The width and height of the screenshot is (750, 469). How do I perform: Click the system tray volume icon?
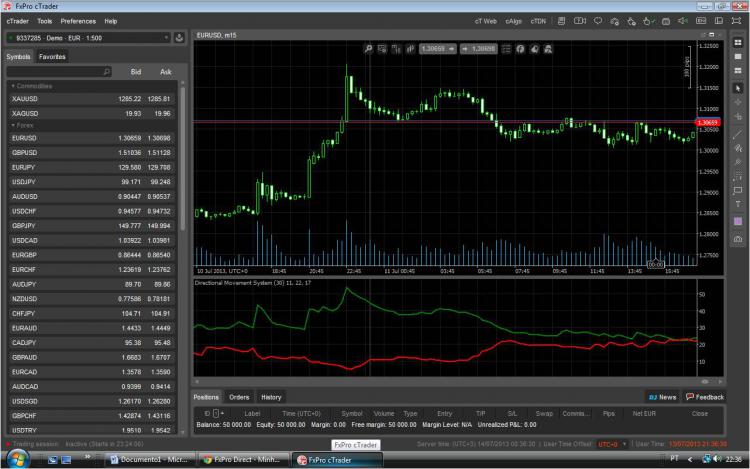717,459
